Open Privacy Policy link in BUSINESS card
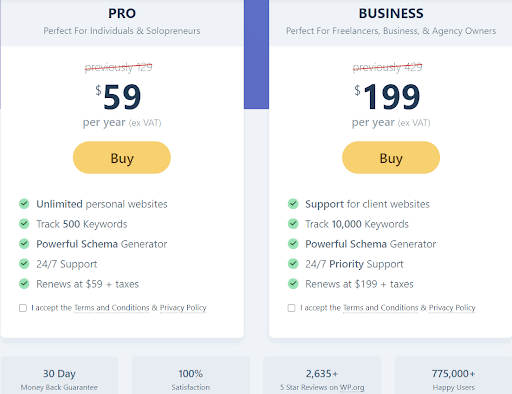Image resolution: width=512 pixels, height=394 pixels. (452, 307)
